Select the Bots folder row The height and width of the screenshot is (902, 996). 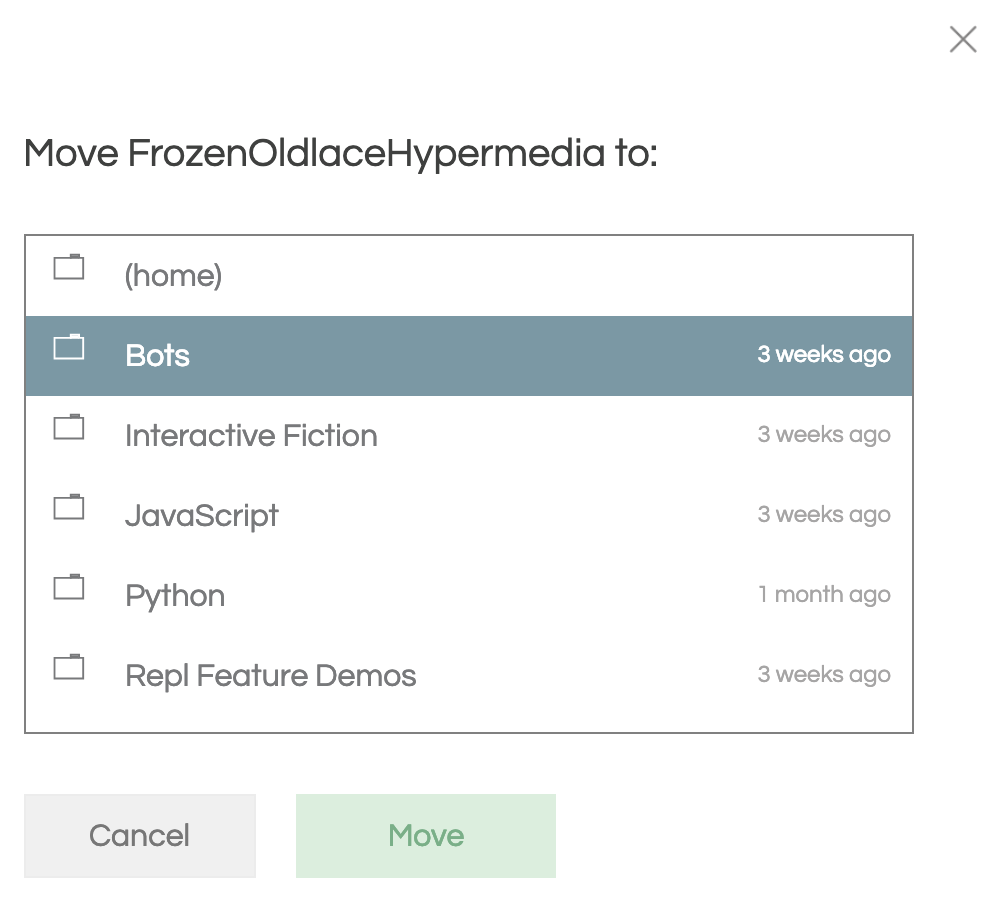click(x=469, y=356)
